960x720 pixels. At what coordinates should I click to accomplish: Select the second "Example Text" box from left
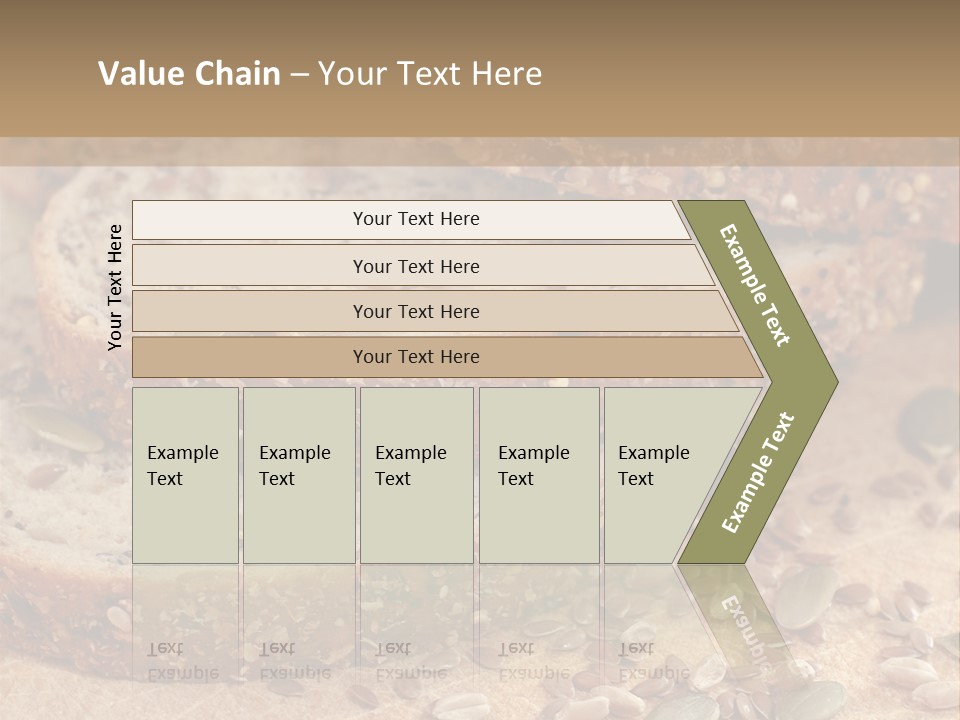(x=298, y=475)
